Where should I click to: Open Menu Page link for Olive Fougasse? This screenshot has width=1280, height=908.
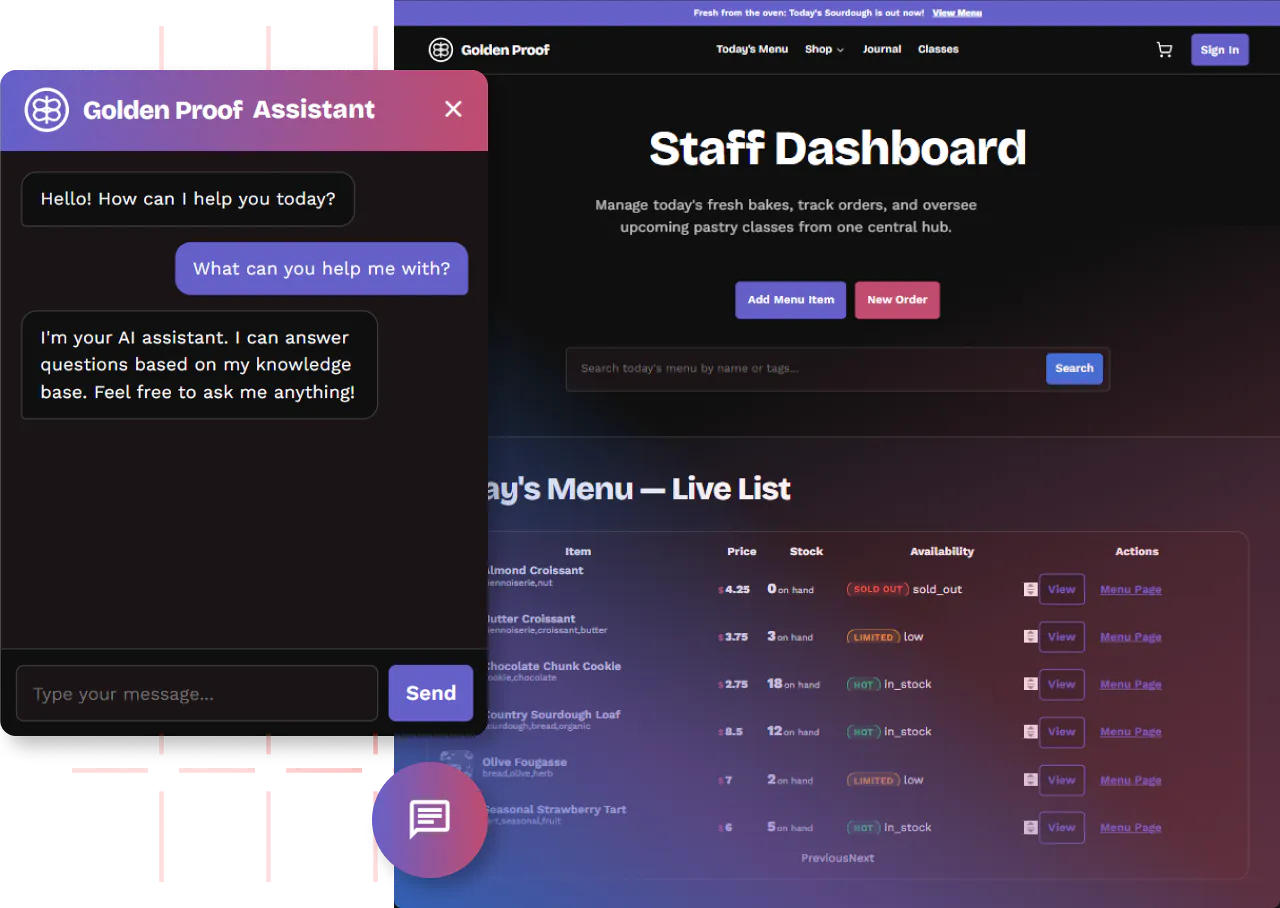[1131, 780]
